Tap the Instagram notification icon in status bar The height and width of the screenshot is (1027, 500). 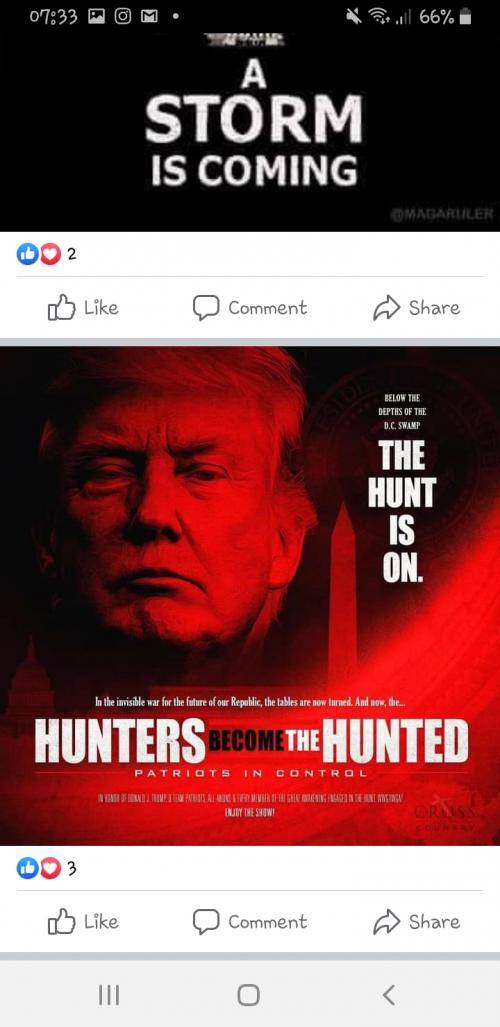click(x=123, y=17)
